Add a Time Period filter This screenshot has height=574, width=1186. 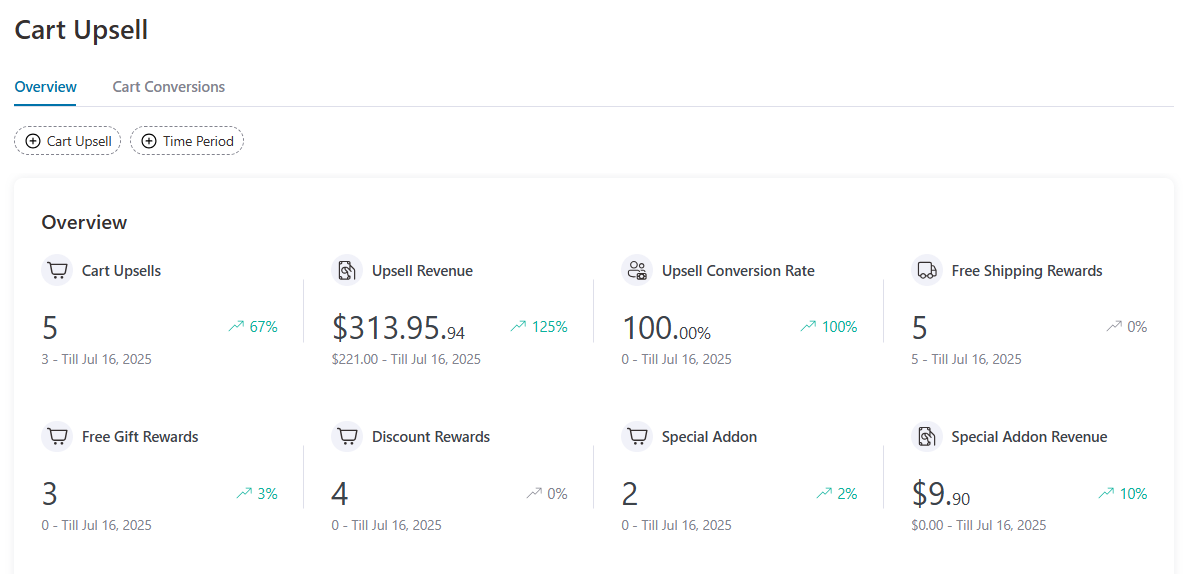[187, 141]
